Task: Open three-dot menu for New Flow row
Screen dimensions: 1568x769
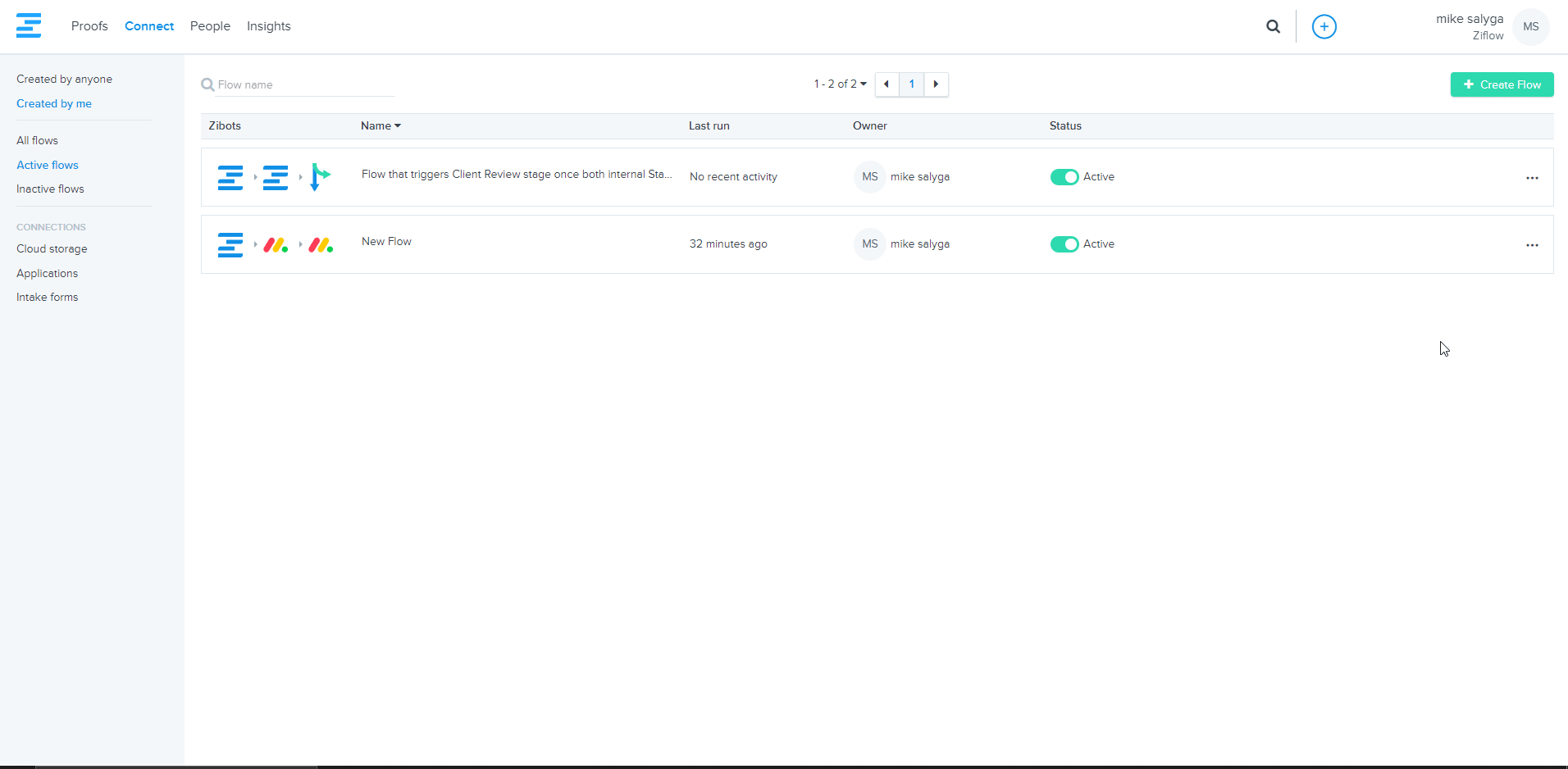Action: tap(1531, 245)
